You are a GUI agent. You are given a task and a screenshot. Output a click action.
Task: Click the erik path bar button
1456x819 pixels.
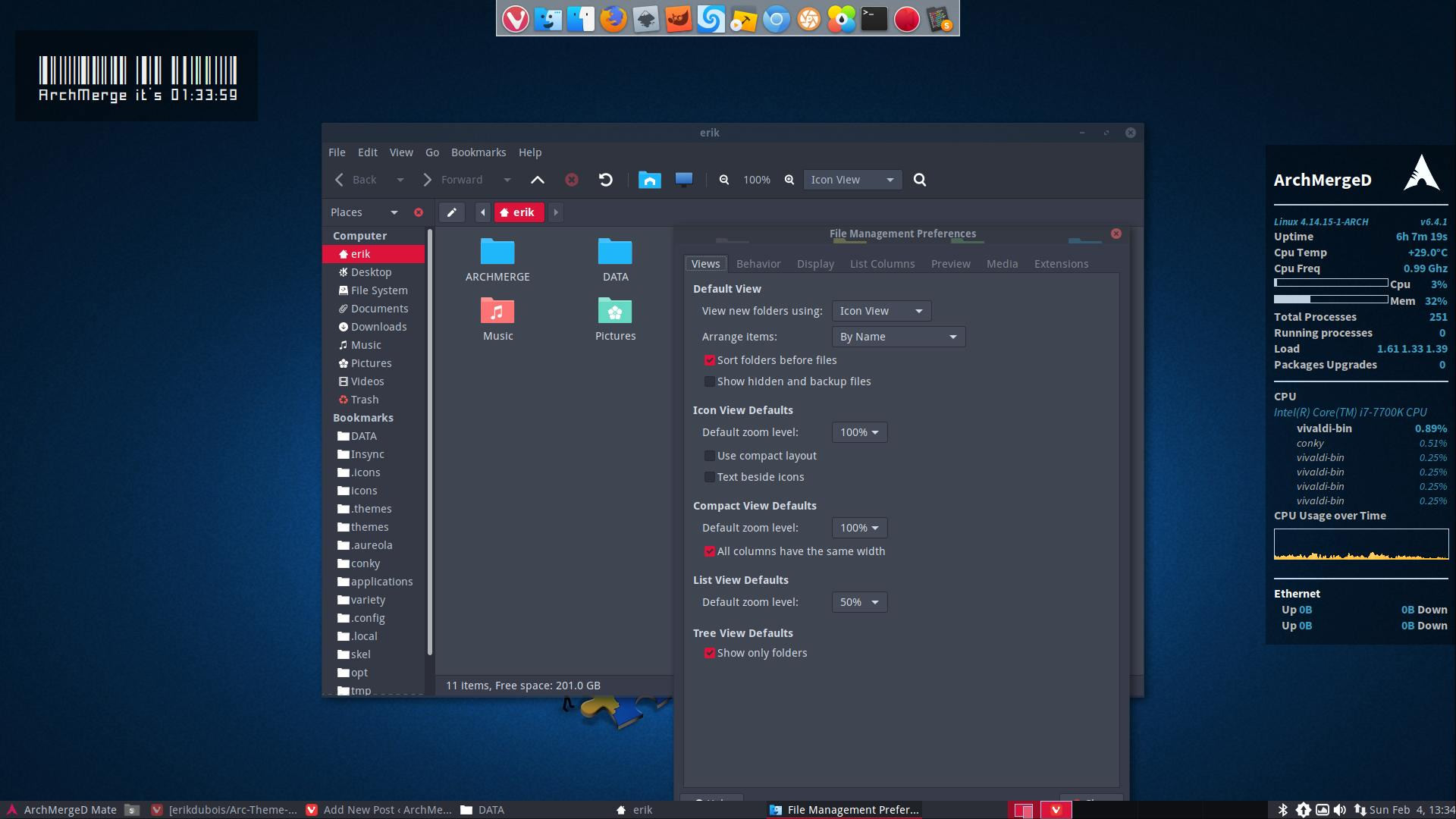(519, 212)
